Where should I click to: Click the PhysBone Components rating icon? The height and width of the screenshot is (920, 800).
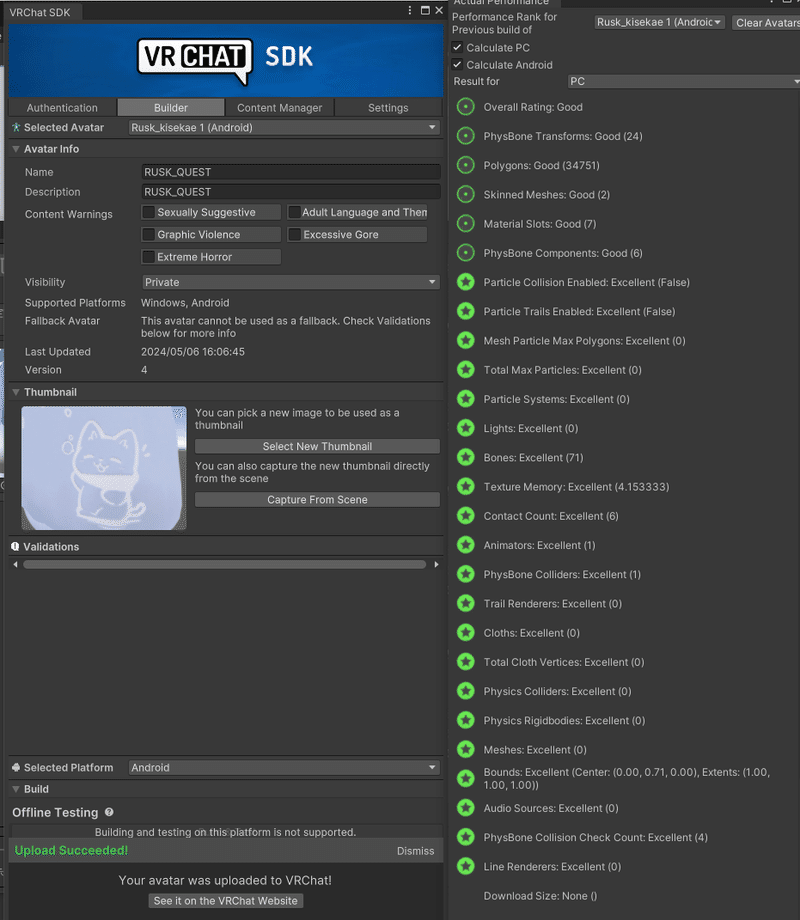pos(465,253)
